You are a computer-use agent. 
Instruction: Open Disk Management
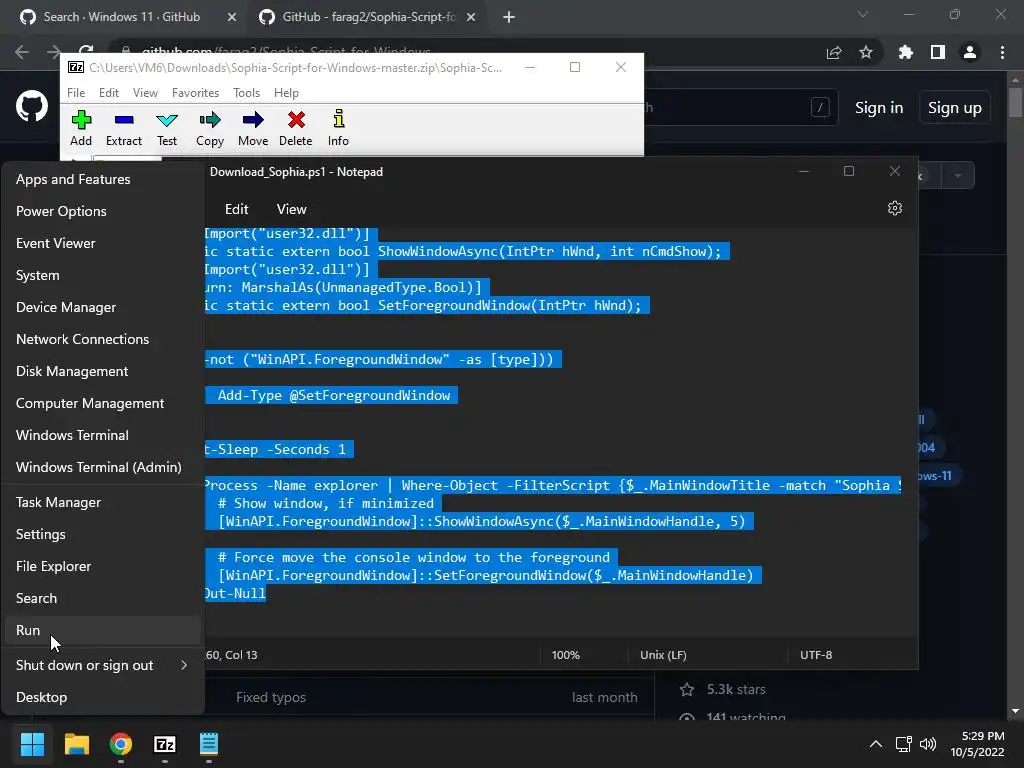[x=103, y=371]
